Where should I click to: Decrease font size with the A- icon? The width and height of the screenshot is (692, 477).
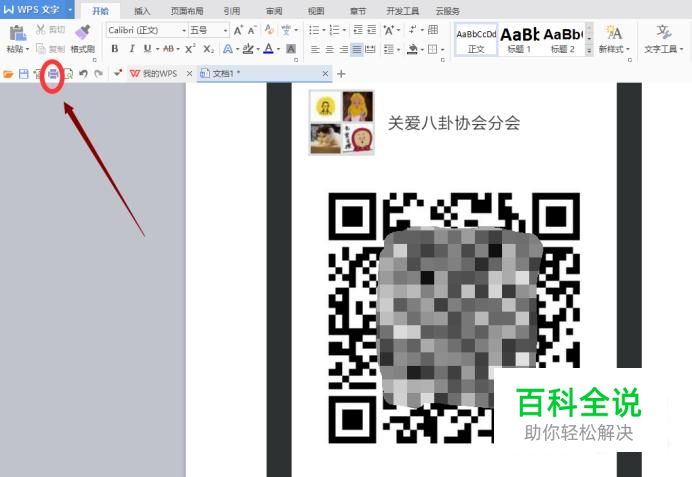coord(252,30)
